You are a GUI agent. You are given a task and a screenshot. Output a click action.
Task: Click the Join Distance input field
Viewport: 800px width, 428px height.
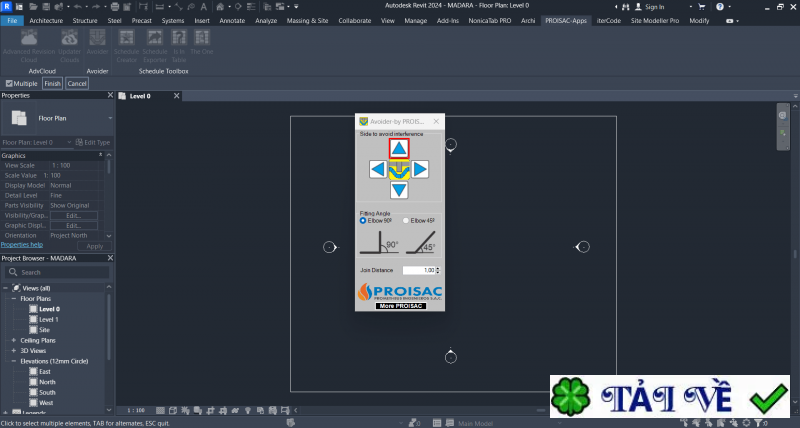pyautogui.click(x=419, y=270)
